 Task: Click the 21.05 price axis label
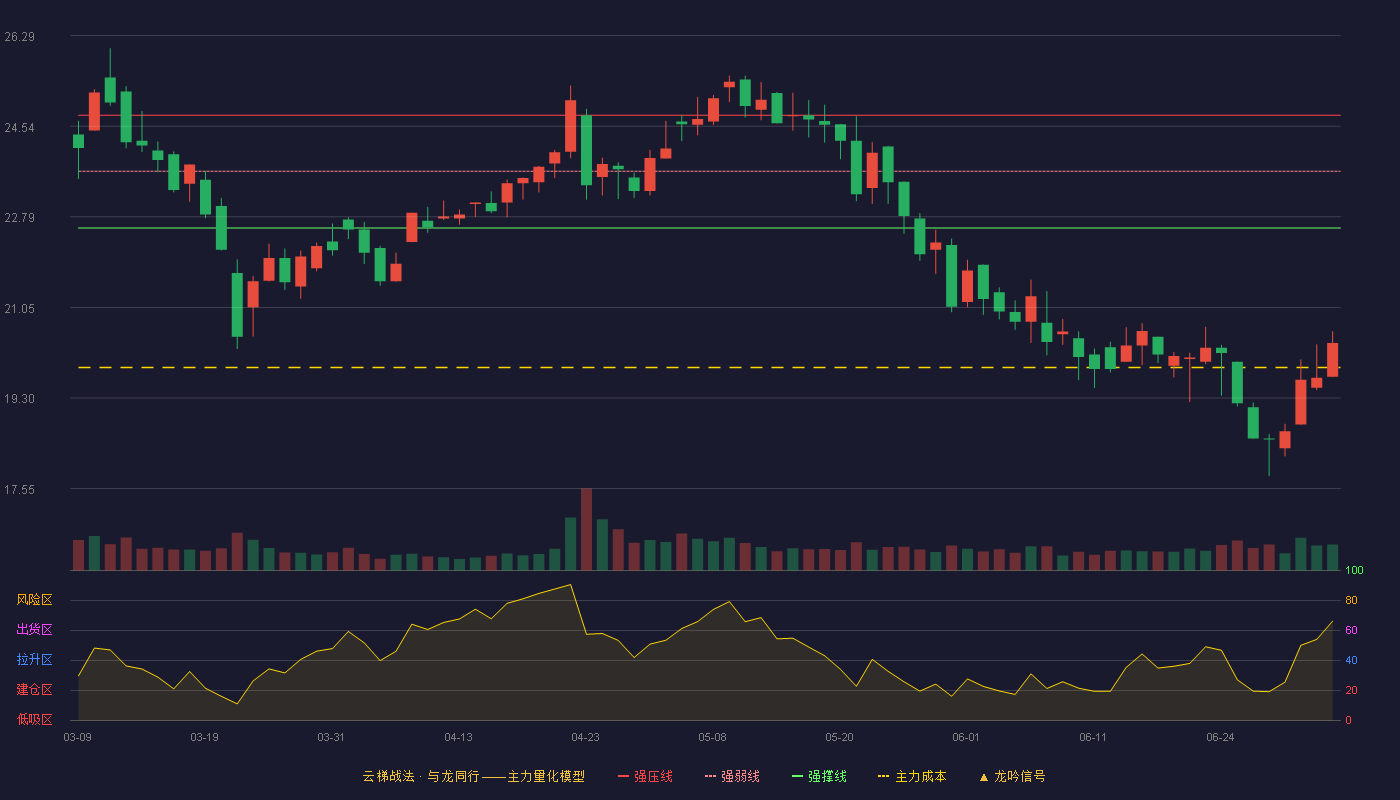(x=19, y=309)
